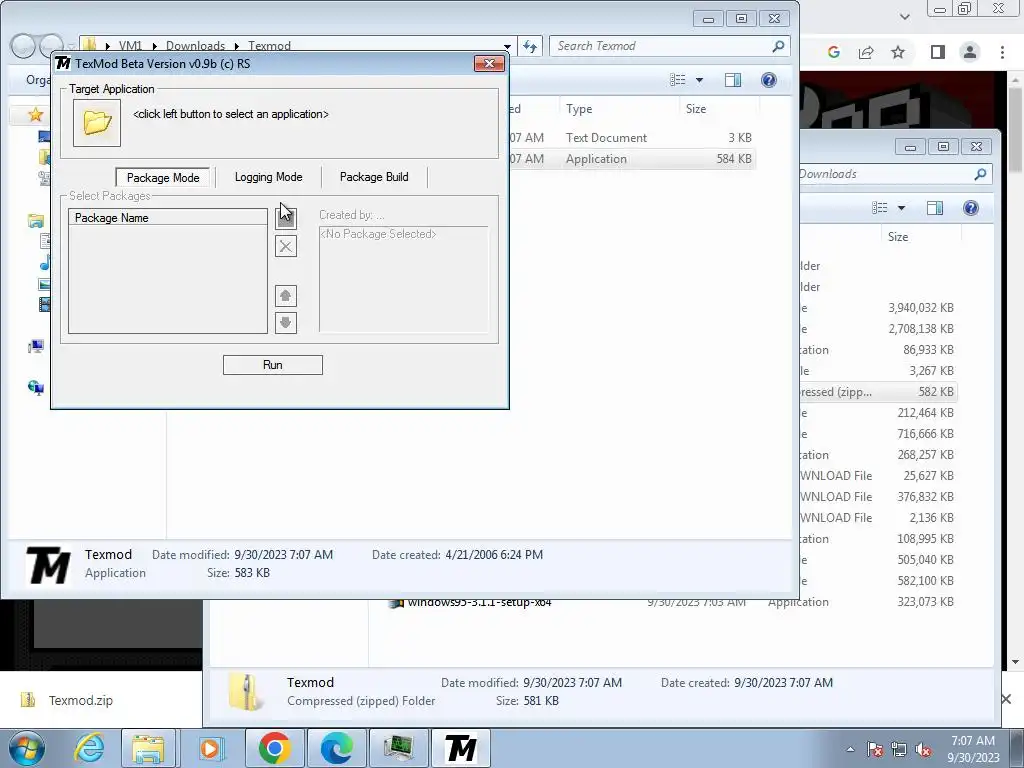
Task: Click muted volume icon in system tray
Action: [x=923, y=750]
